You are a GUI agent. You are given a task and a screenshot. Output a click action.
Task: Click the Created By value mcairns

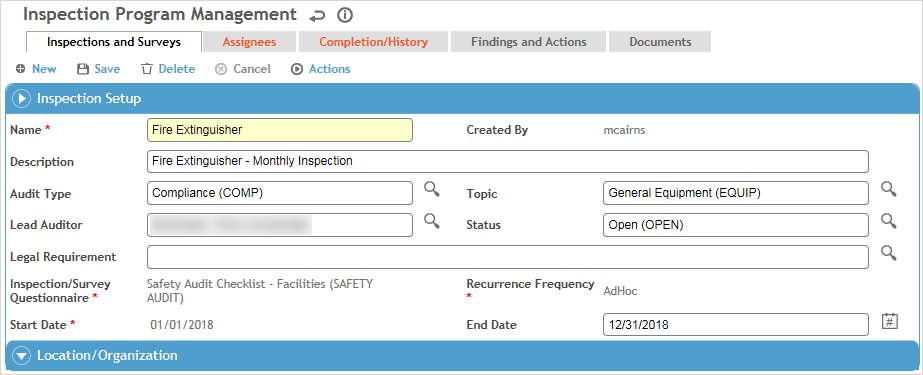coord(624,130)
